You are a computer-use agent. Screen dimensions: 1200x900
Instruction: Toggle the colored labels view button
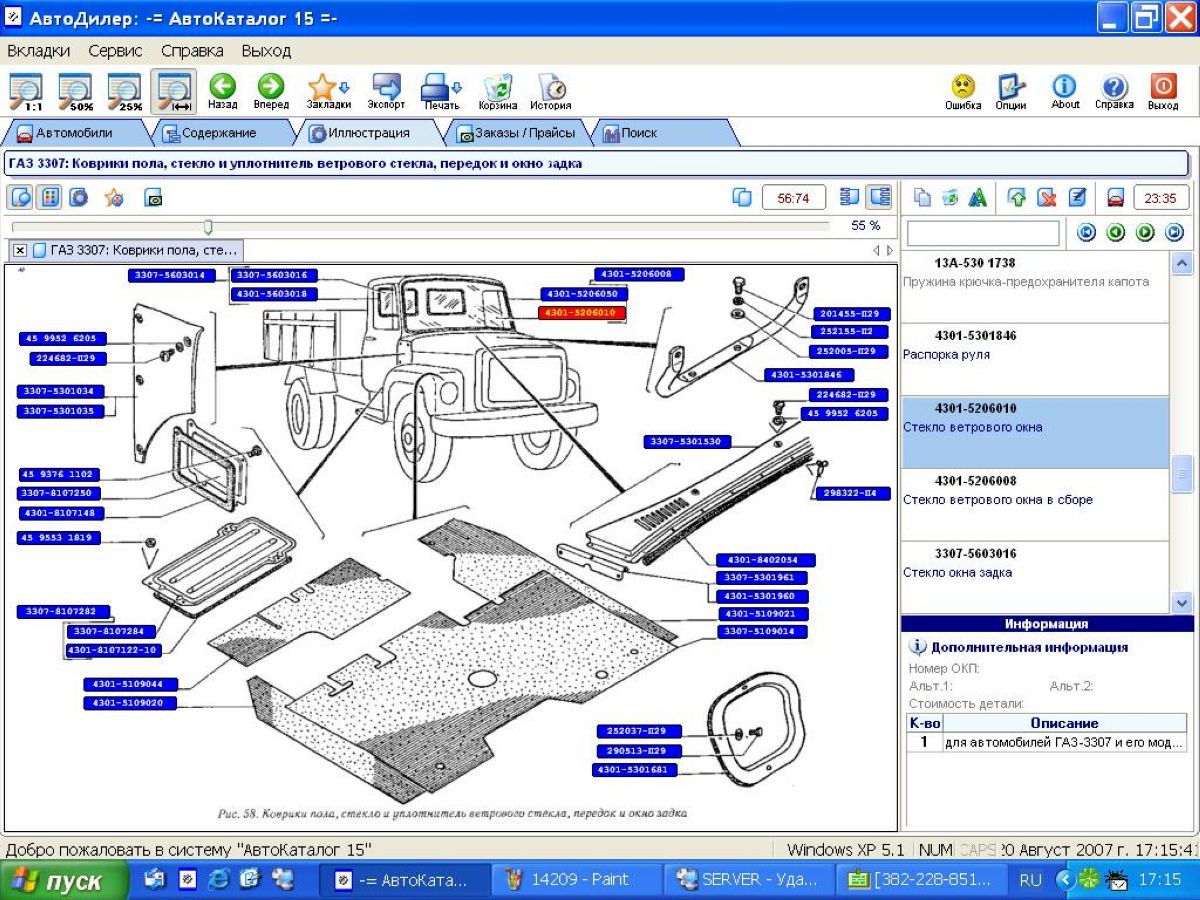[49, 198]
